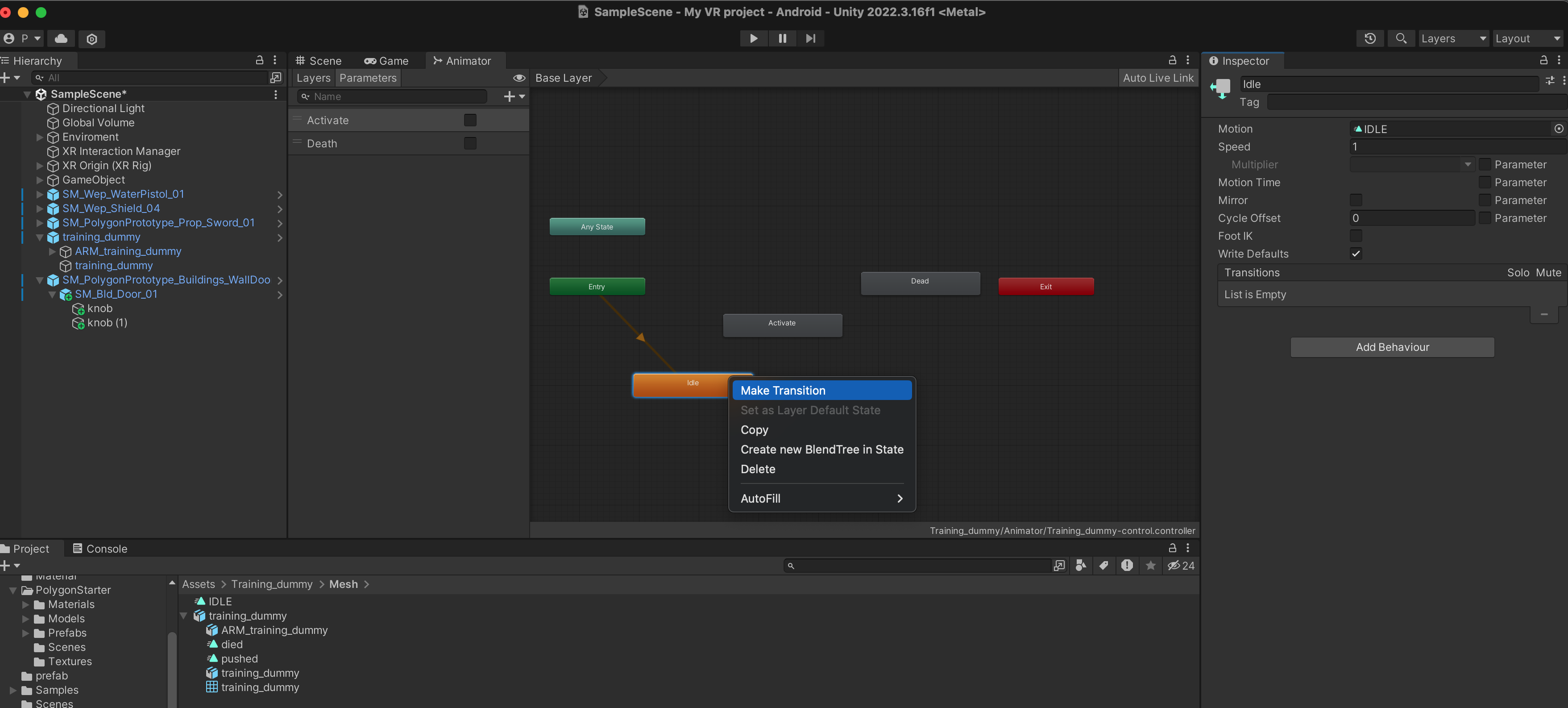Uncheck Write Defaults checkbox
Screen dimensions: 1568x708
(1356, 254)
